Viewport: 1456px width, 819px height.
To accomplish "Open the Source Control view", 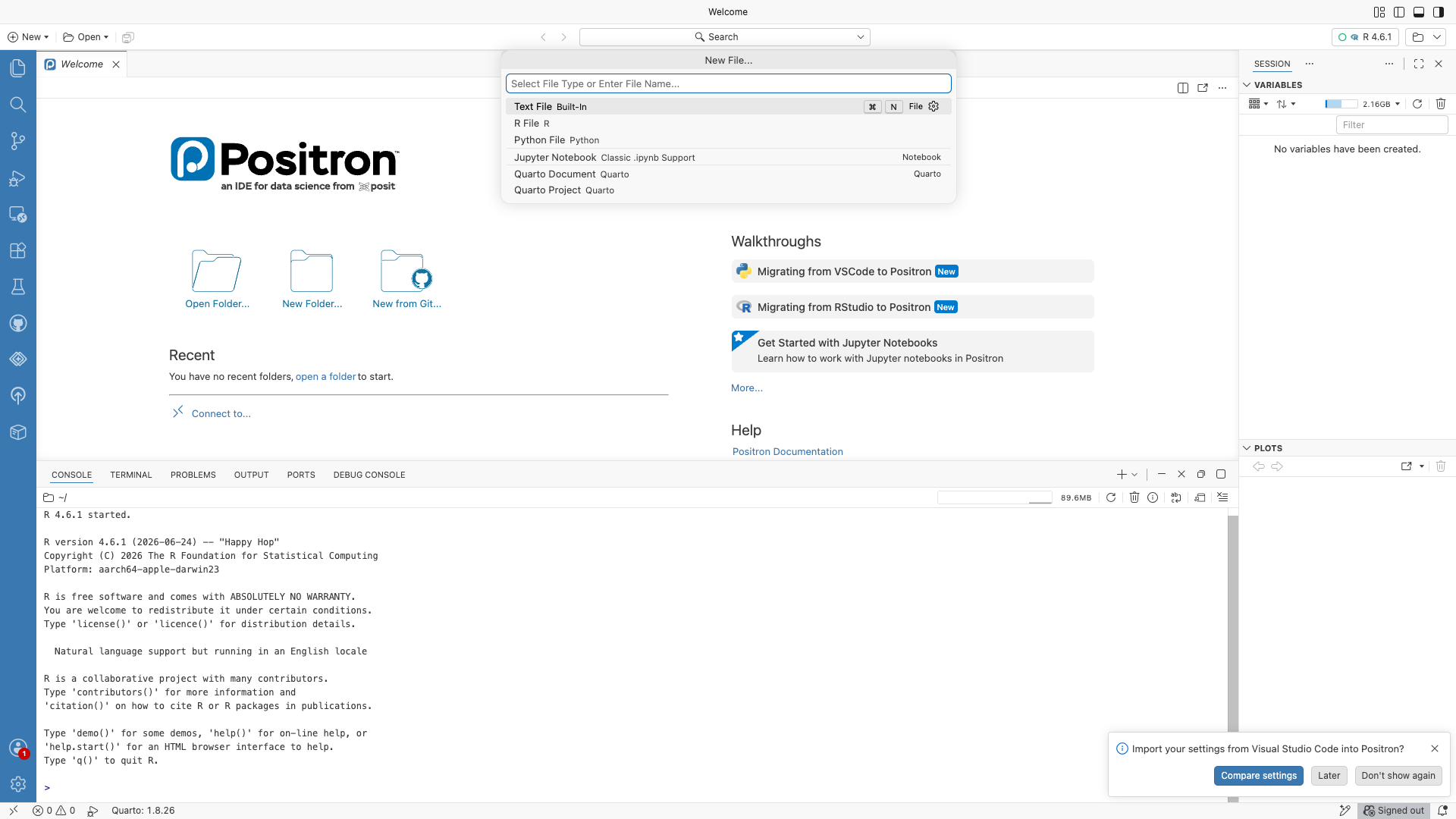I will click(18, 141).
